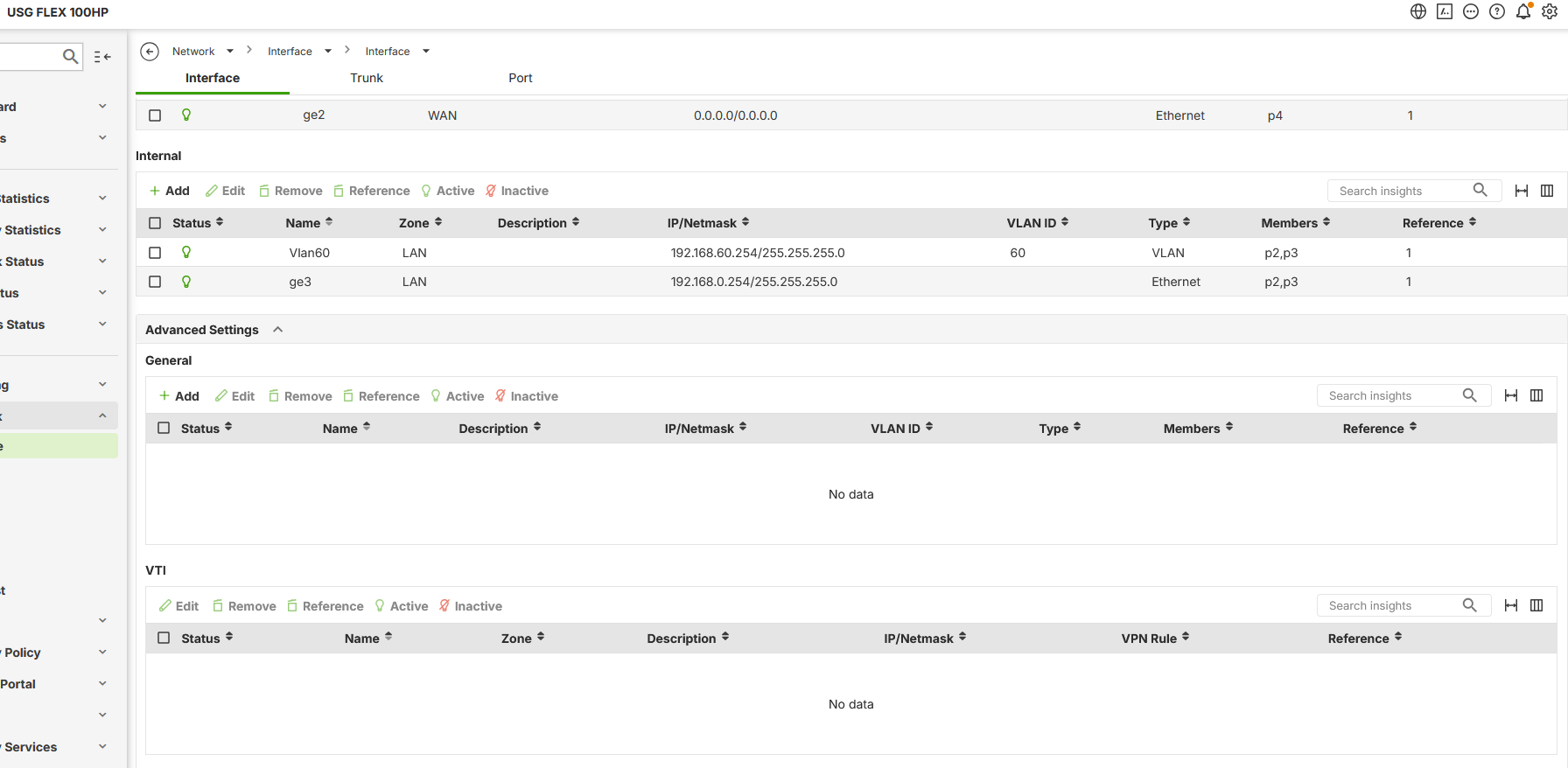Click the back arrow circle icon
The width and height of the screenshot is (1568, 768).
(x=150, y=52)
